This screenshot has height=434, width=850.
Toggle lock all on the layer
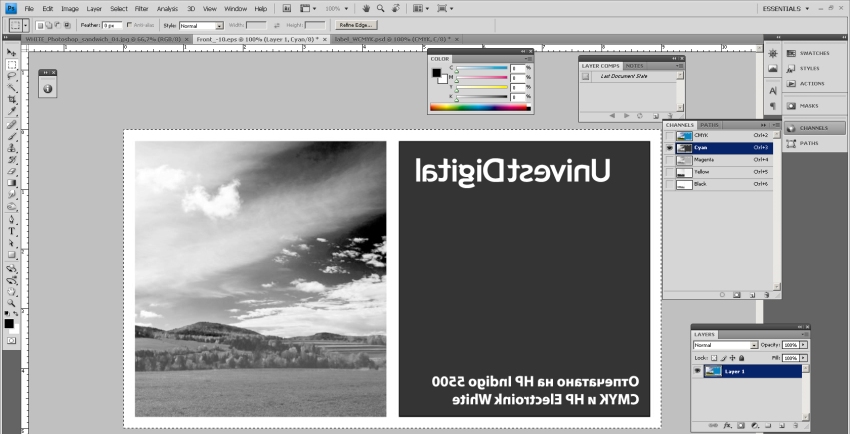(741, 358)
